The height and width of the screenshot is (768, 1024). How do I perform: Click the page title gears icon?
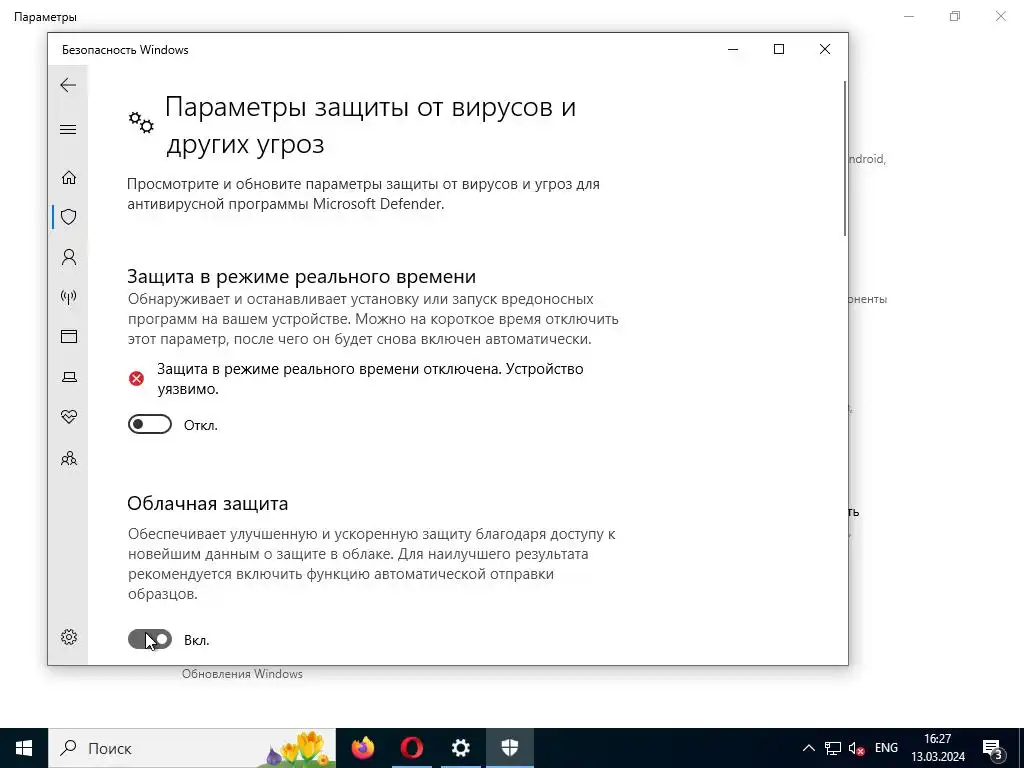tap(141, 122)
